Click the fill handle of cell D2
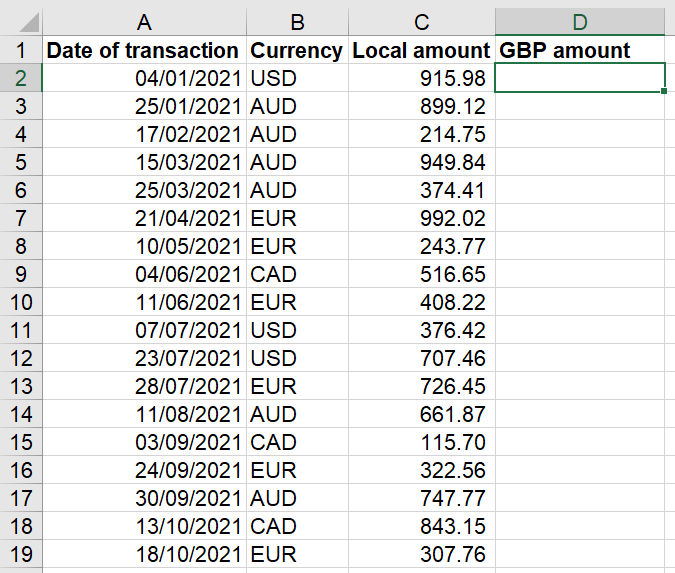 664,91
